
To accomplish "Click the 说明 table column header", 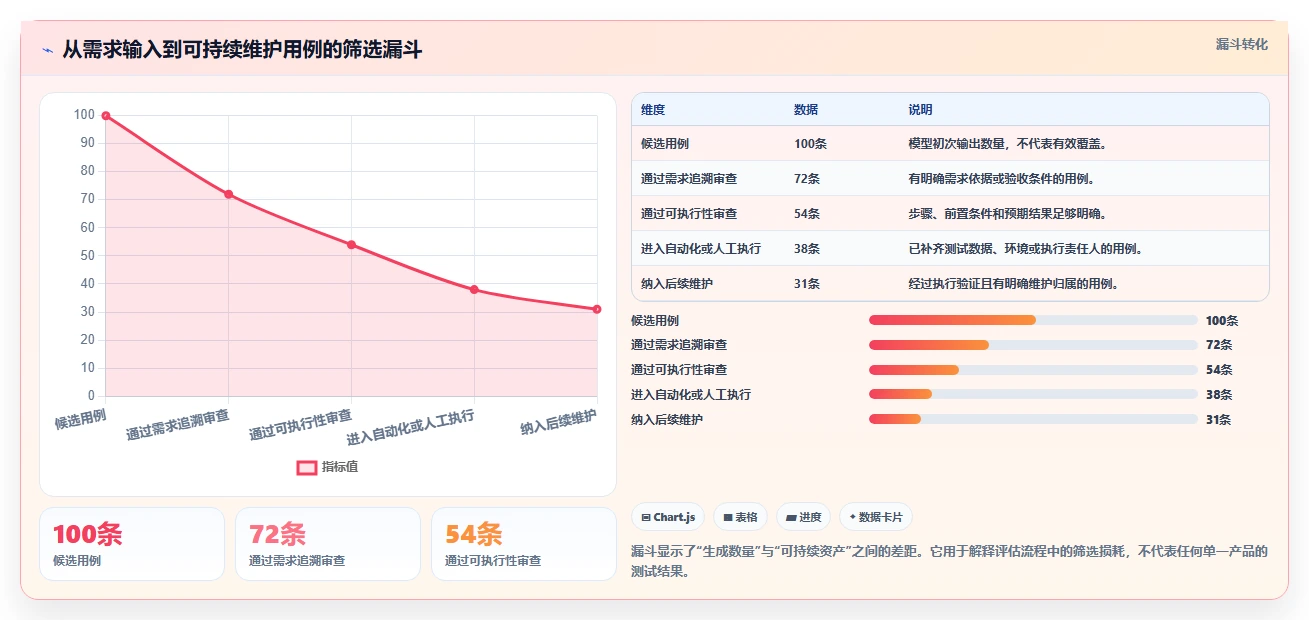I will (920, 109).
